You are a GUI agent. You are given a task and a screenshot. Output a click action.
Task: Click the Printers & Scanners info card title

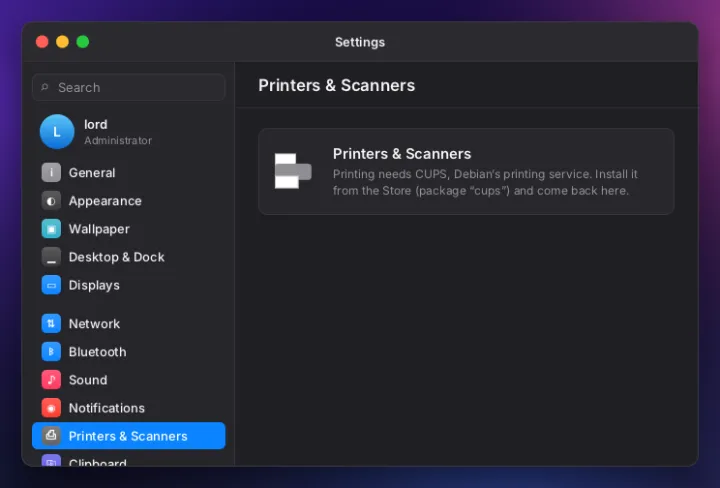coord(402,154)
